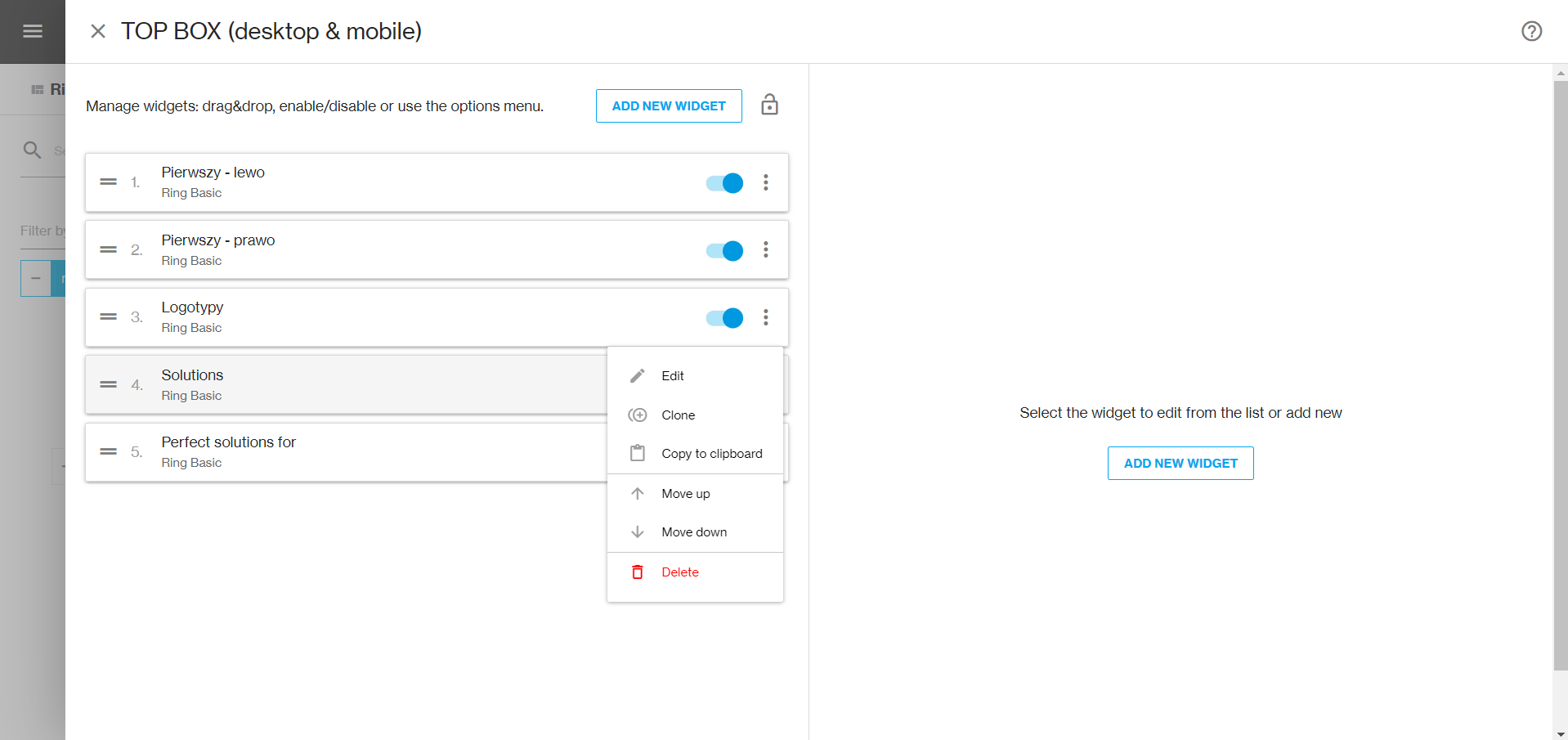Close the TOP BOX editor panel
This screenshot has height=740, width=1568.
click(x=98, y=31)
